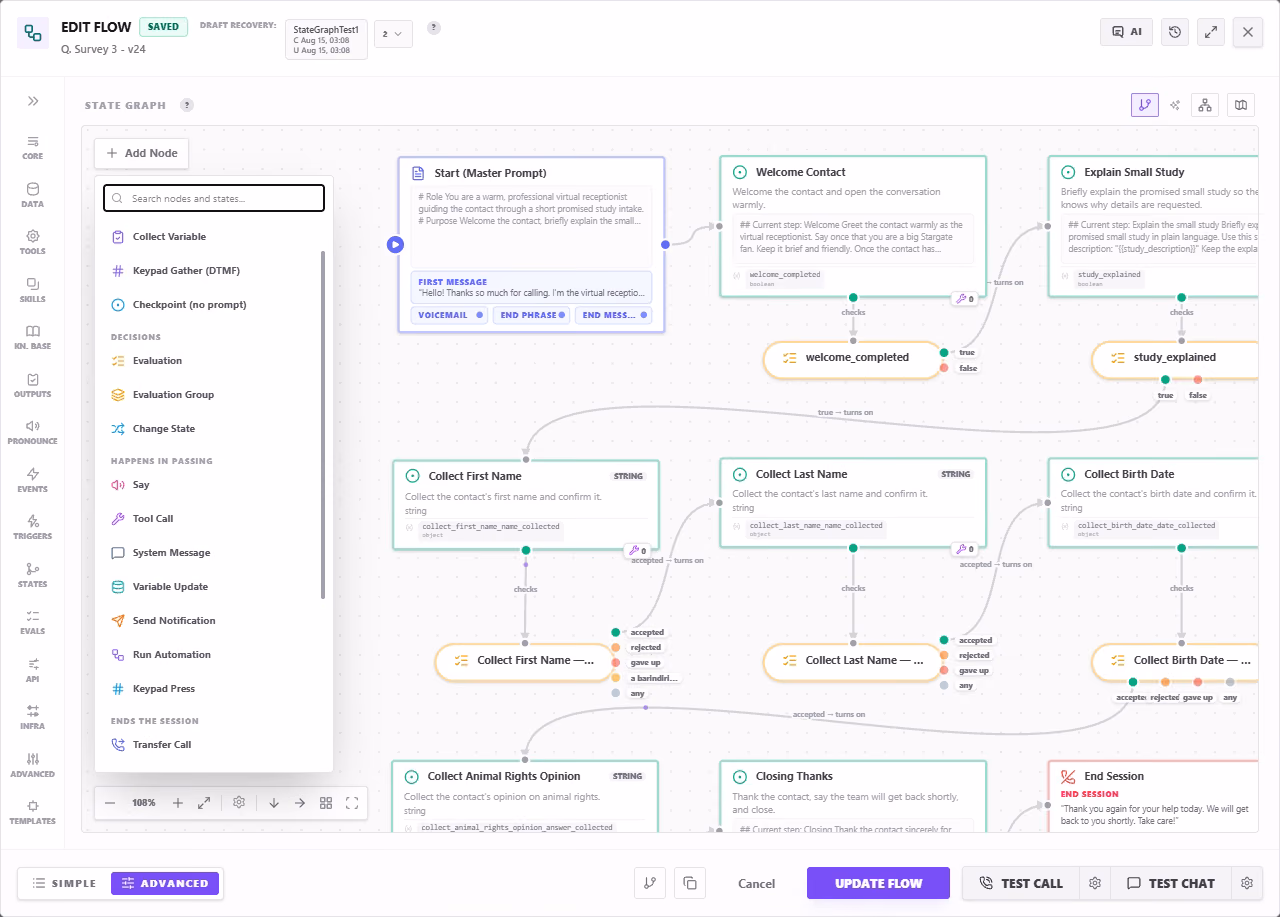Choose Transfer Call from node list

(210, 745)
